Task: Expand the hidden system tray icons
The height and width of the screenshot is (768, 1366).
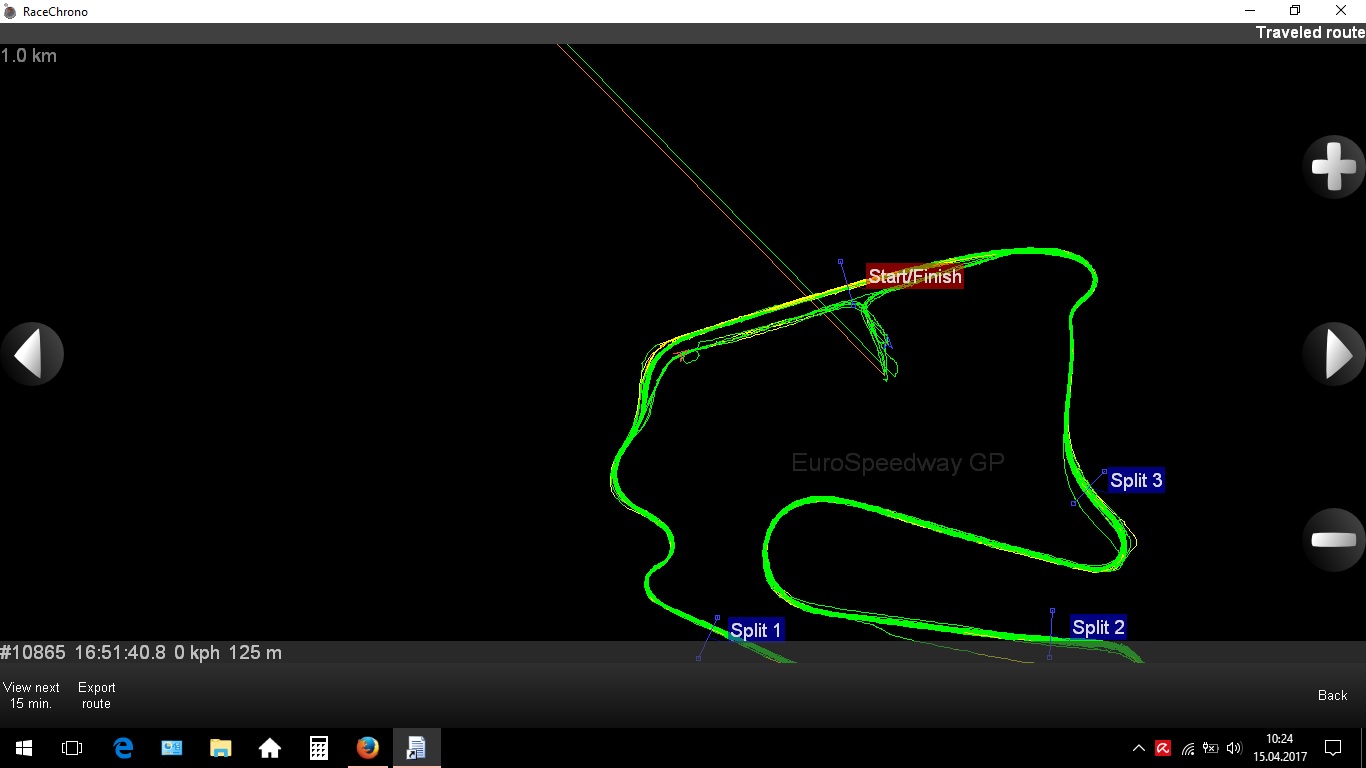Action: tap(1138, 748)
